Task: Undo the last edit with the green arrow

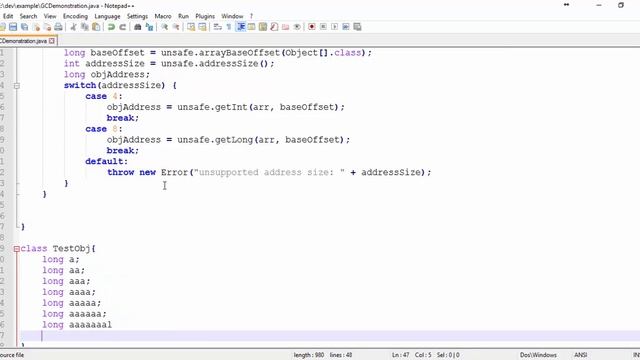Action: coord(111,27)
